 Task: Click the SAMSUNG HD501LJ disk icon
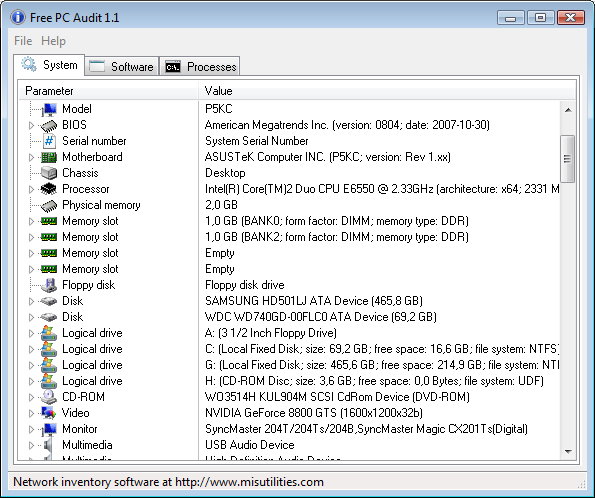click(49, 301)
